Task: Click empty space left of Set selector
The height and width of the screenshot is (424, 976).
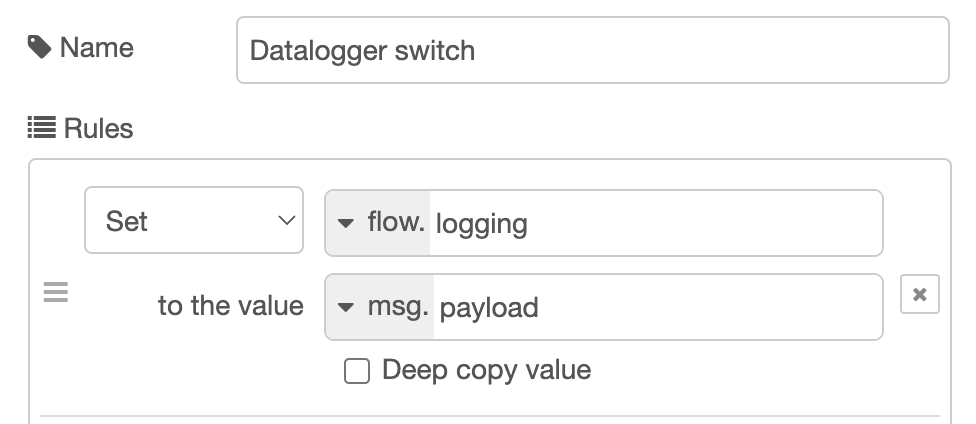Action: (58, 221)
